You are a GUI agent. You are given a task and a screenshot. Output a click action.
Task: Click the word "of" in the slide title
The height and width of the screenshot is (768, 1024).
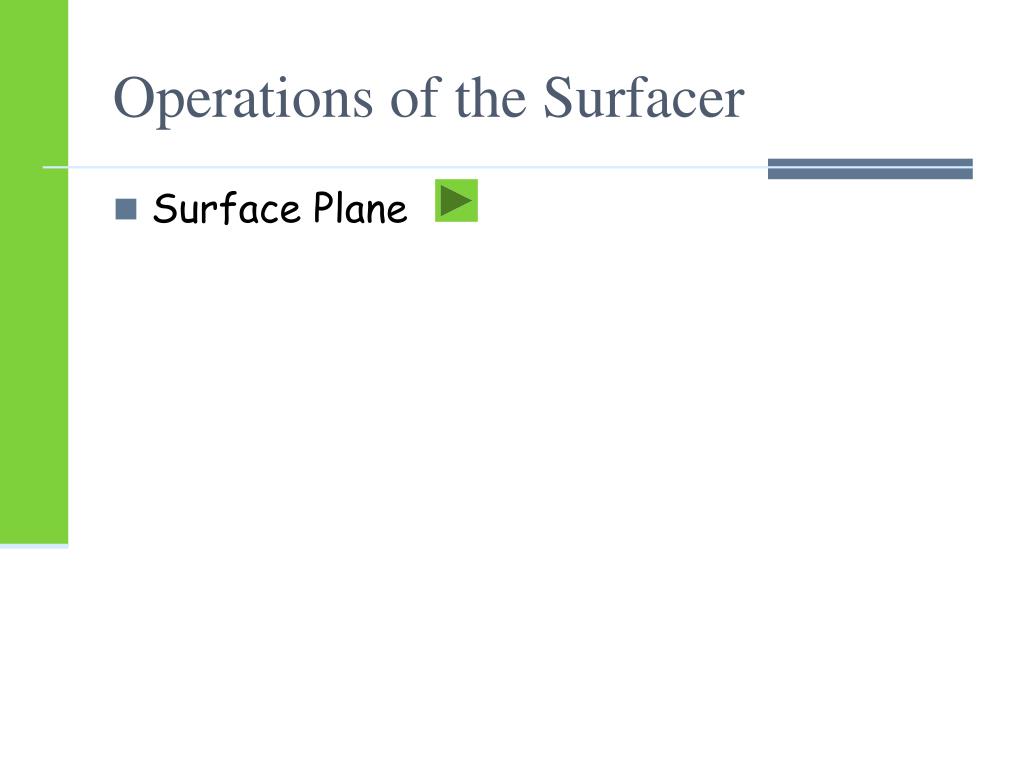tap(415, 98)
